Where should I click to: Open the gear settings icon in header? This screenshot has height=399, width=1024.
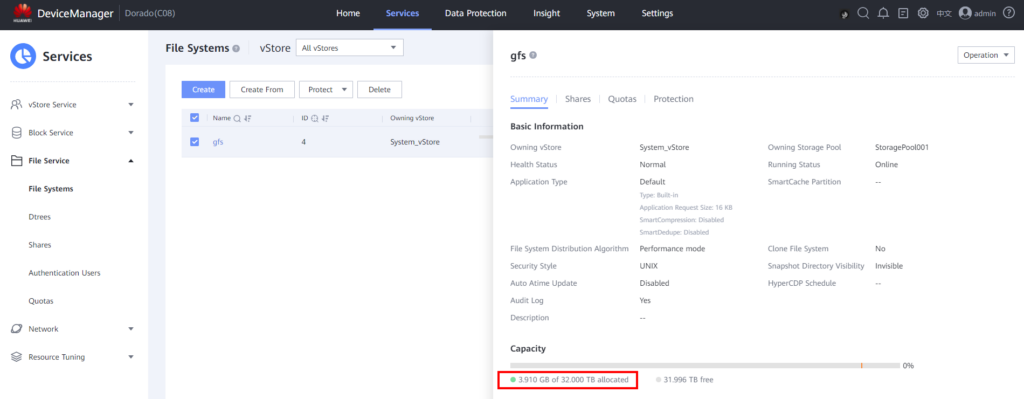coord(923,13)
